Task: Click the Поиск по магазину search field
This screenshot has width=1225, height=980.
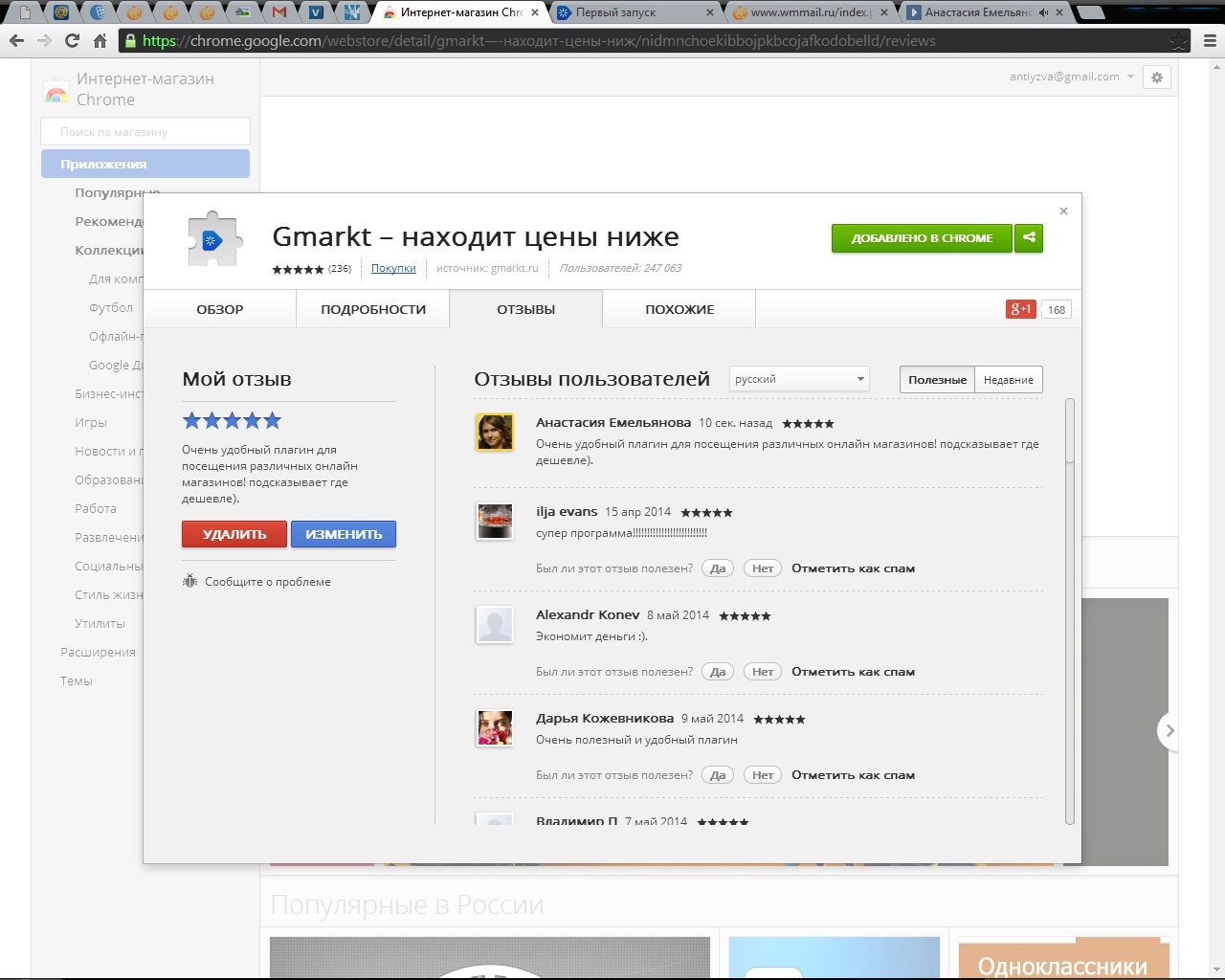Action: [x=145, y=131]
